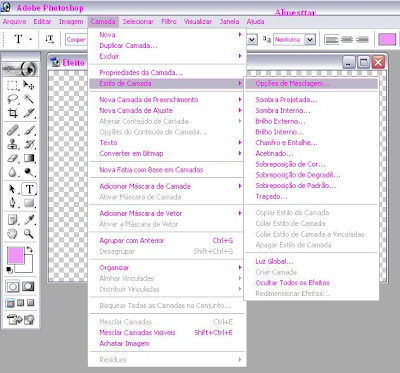Screen dimensions: 400x373
Task: Select the Magic Wand tool
Action: point(29,99)
